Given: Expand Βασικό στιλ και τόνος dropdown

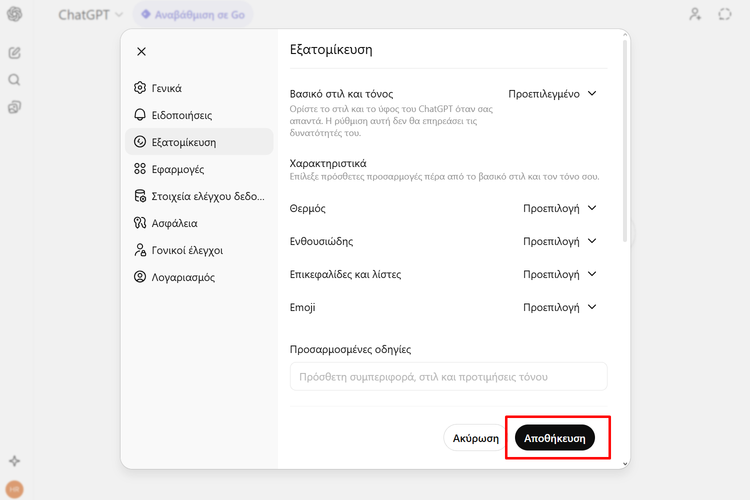Looking at the screenshot, I should [552, 94].
